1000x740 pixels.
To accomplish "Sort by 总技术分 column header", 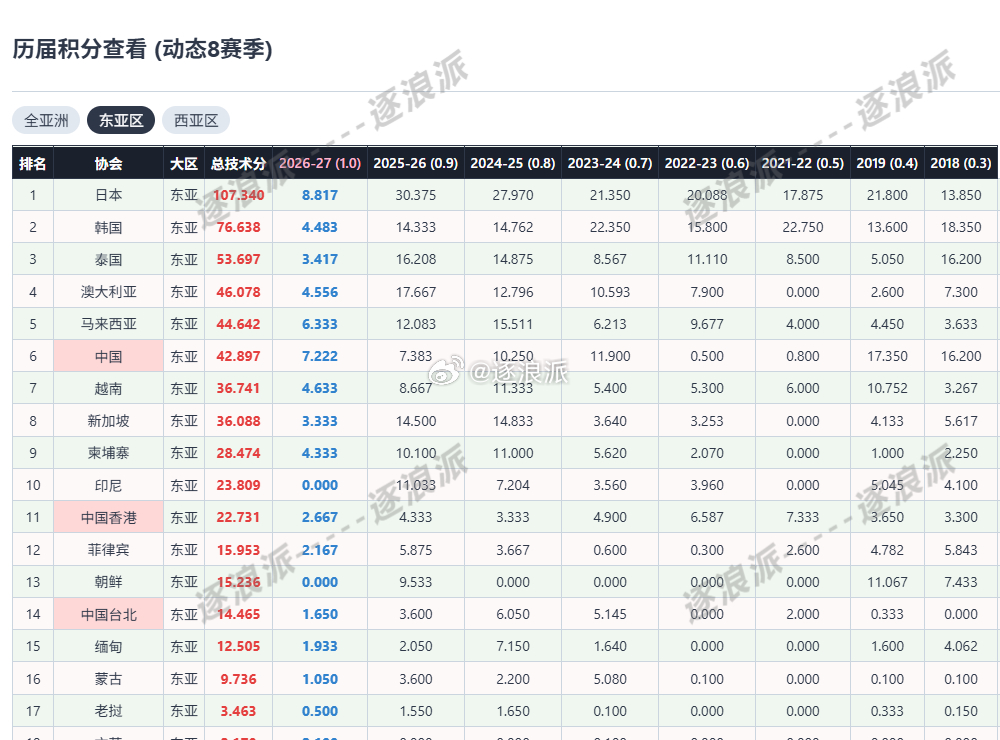I will point(239,163).
